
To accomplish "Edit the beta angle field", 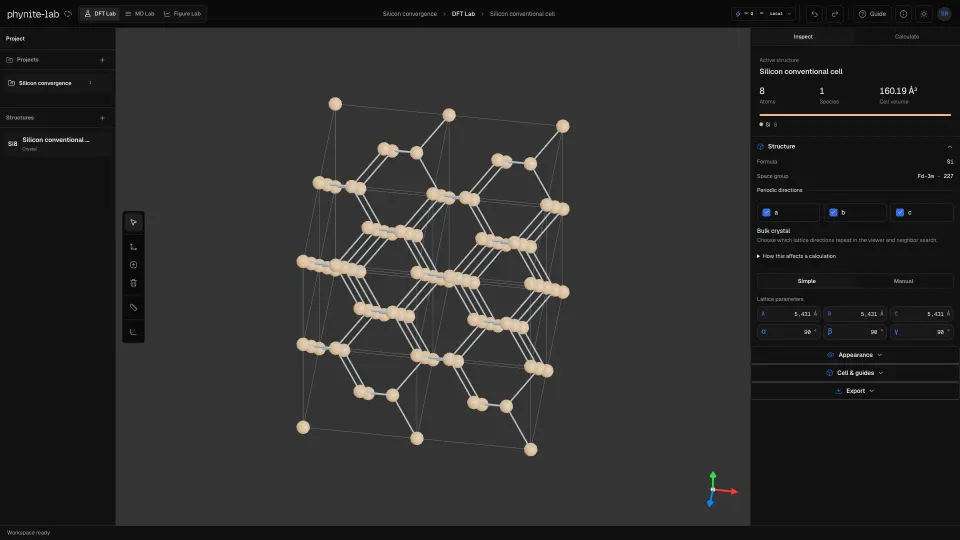I will coord(855,332).
